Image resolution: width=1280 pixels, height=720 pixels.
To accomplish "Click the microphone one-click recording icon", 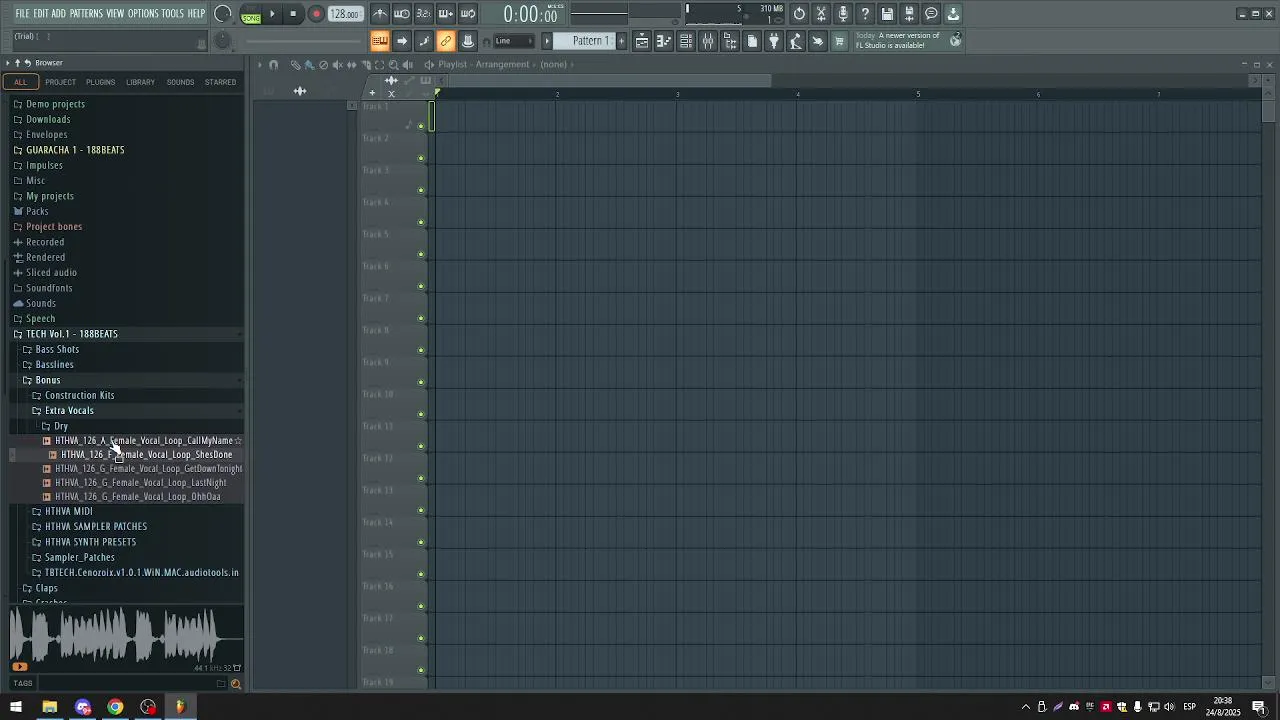I will [x=843, y=14].
